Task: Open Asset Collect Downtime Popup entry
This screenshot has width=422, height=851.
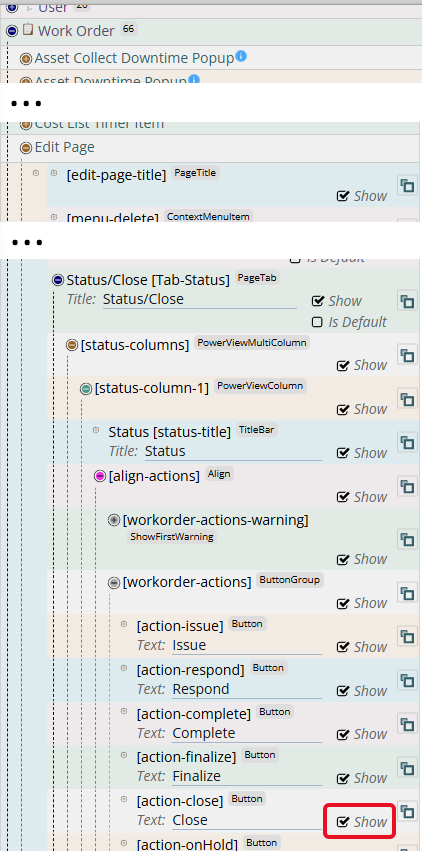Action: [135, 58]
